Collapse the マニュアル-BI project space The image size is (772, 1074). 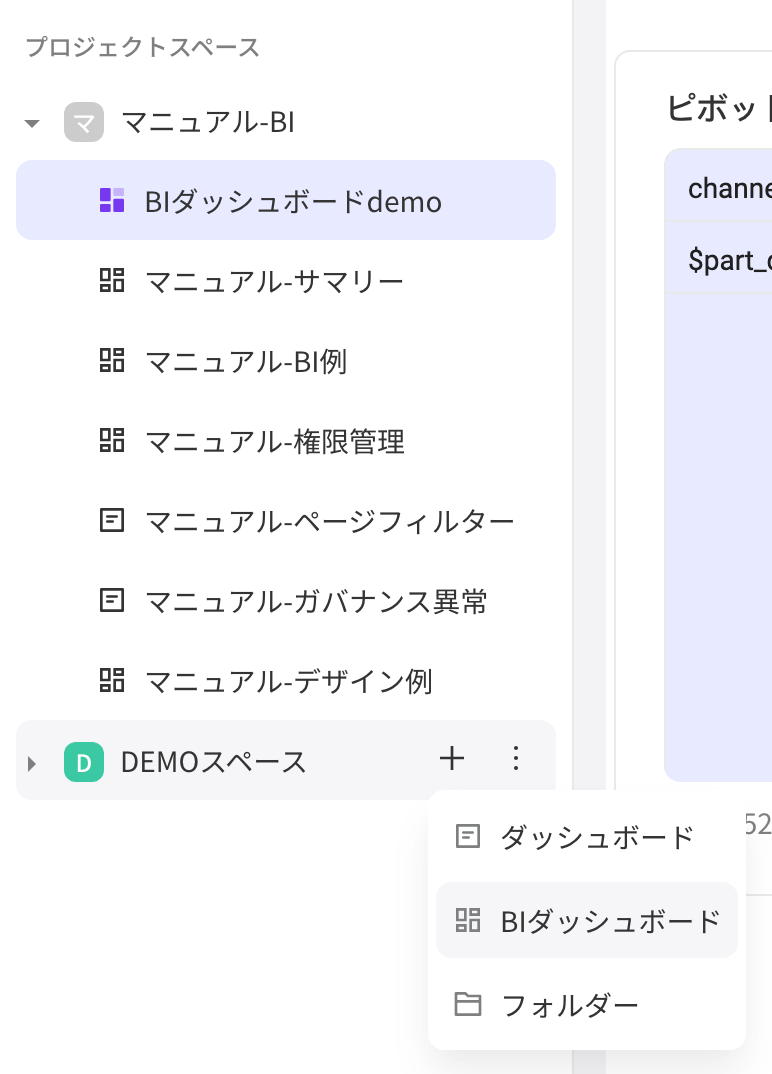pyautogui.click(x=32, y=123)
